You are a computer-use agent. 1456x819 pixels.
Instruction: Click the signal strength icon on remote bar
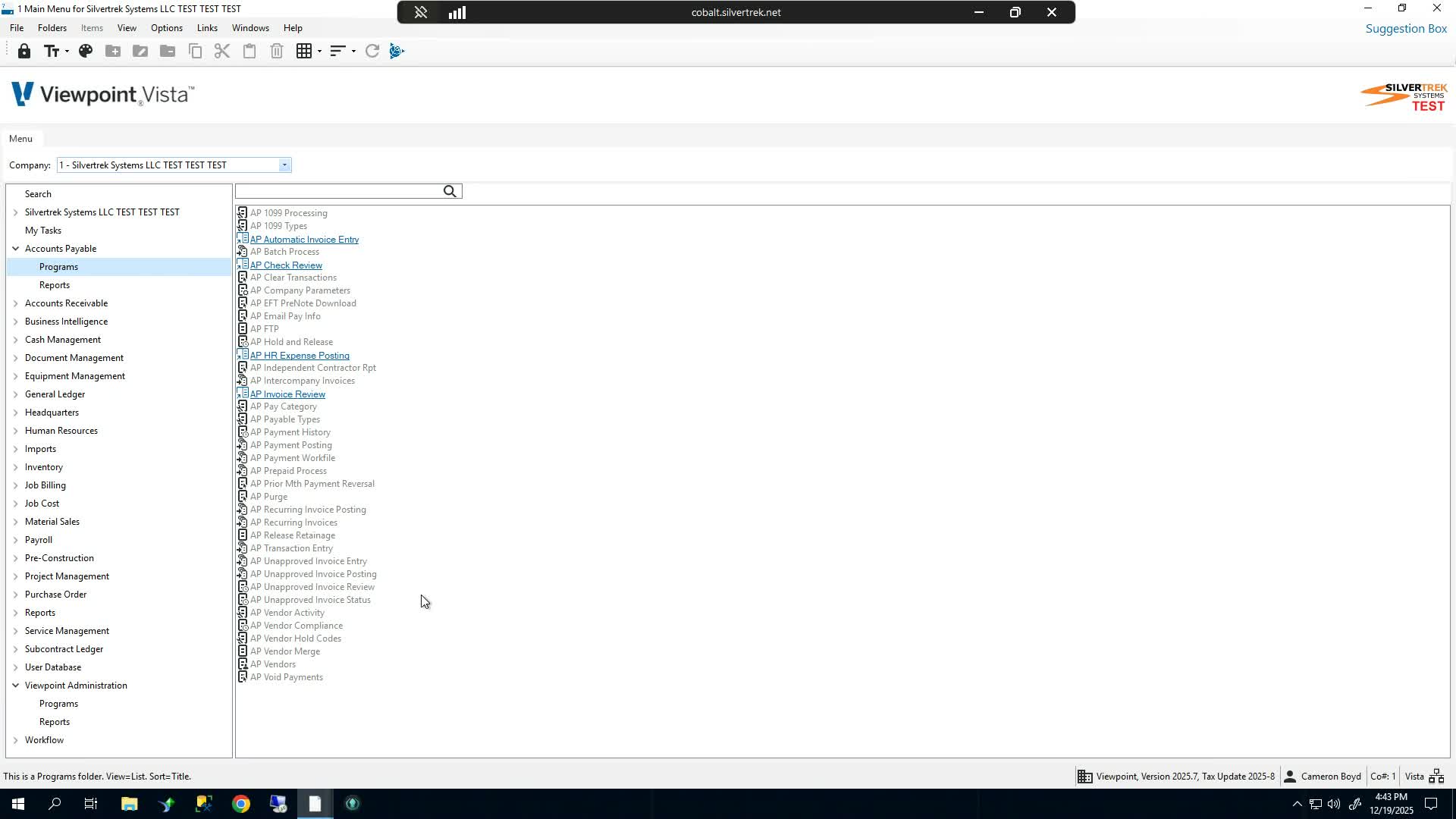[x=457, y=12]
